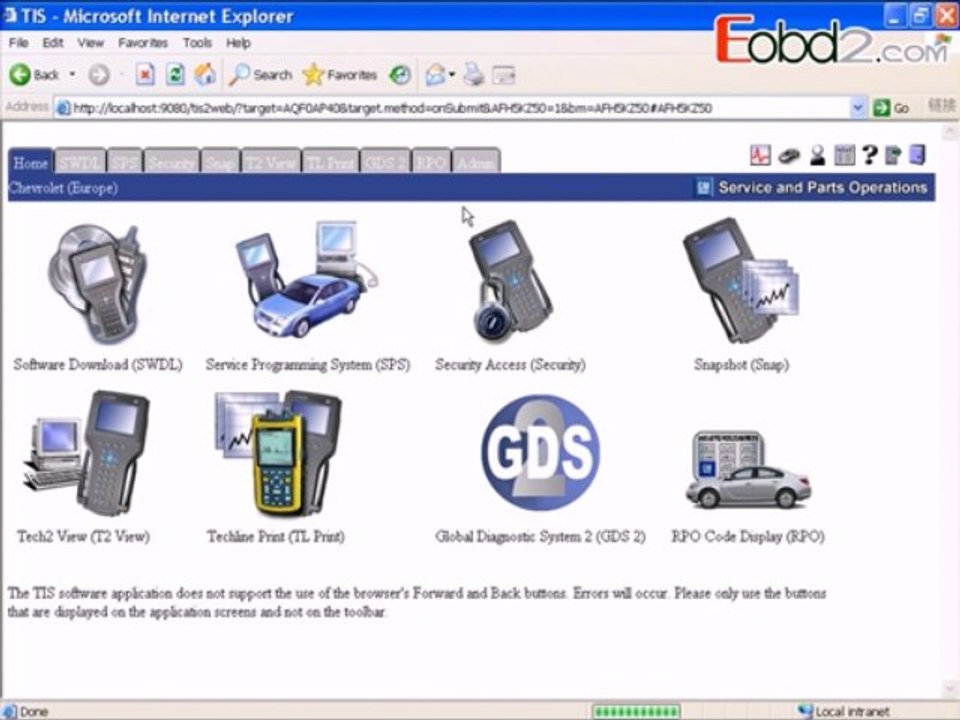
Task: Click the Service and Parts Operations save icon
Action: click(703, 187)
